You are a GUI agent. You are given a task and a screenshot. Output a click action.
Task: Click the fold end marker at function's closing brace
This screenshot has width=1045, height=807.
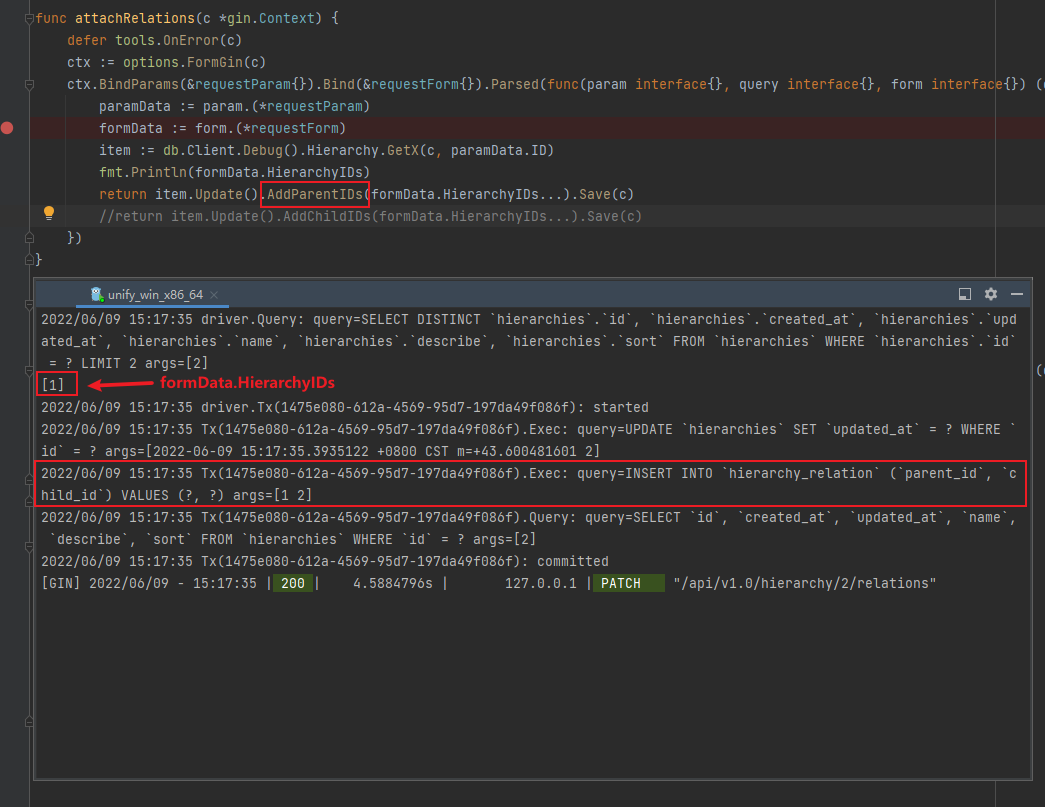click(29, 260)
